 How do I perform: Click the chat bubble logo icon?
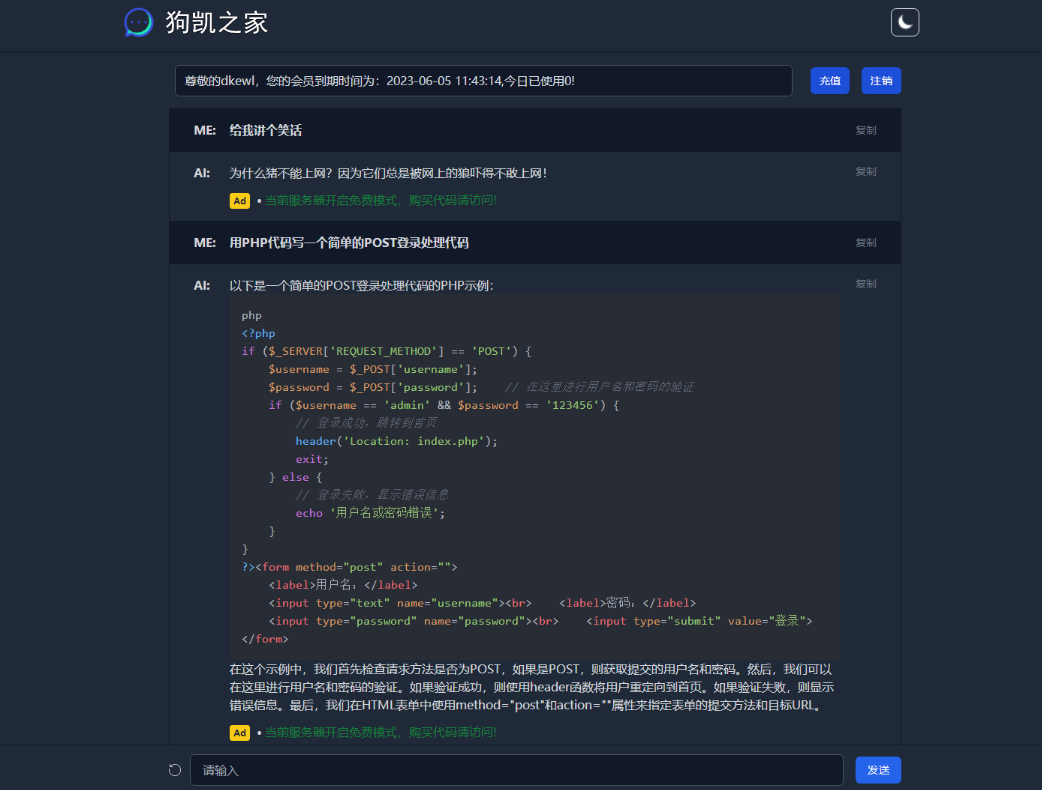(138, 23)
